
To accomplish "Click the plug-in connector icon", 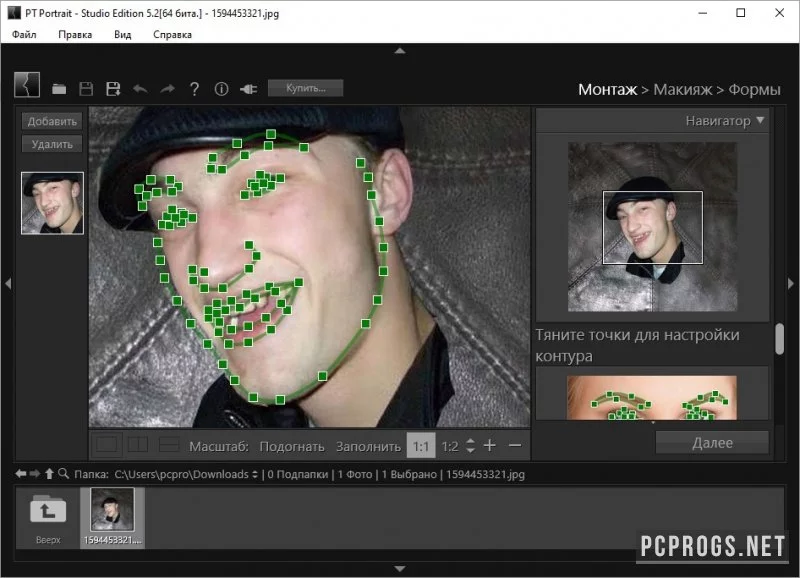I will pyautogui.click(x=248, y=89).
